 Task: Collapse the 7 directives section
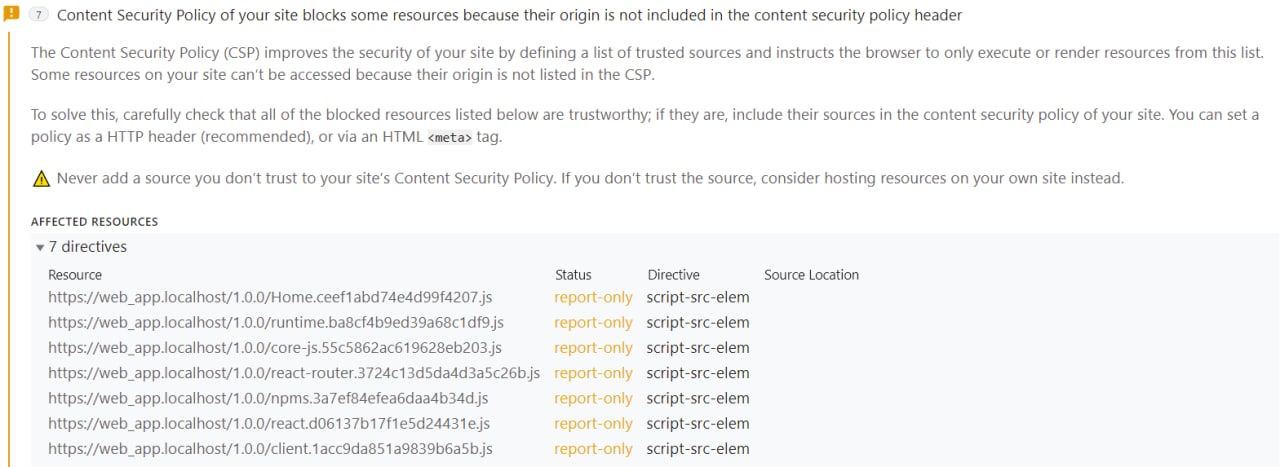(x=40, y=247)
